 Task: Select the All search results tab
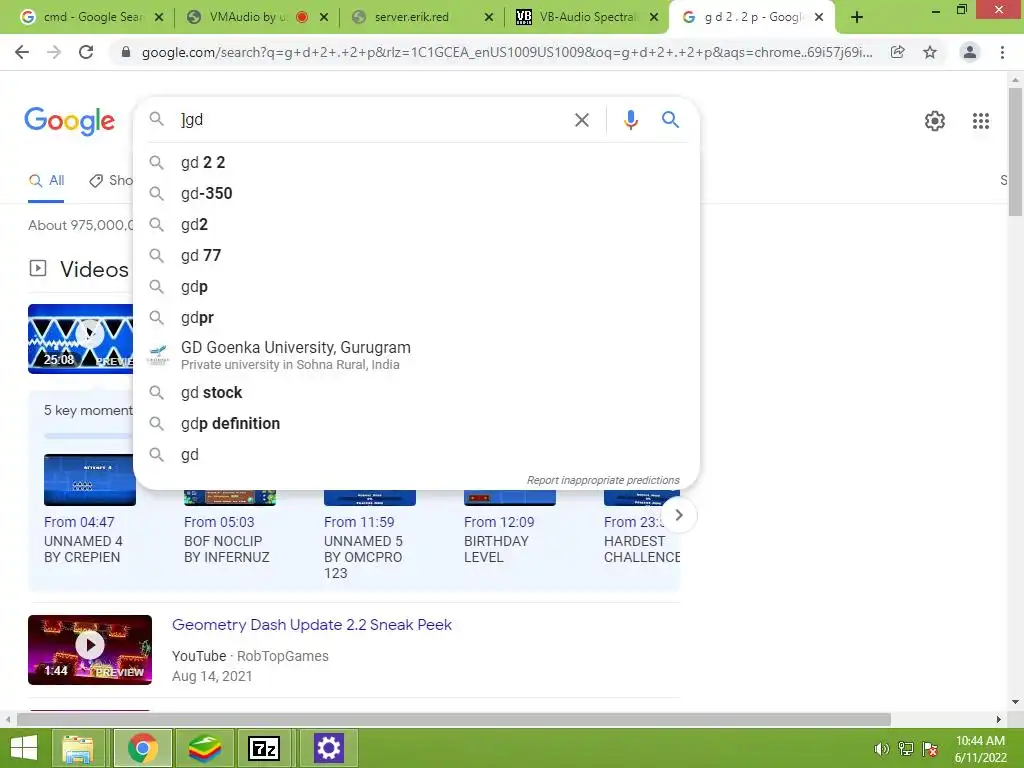point(46,180)
